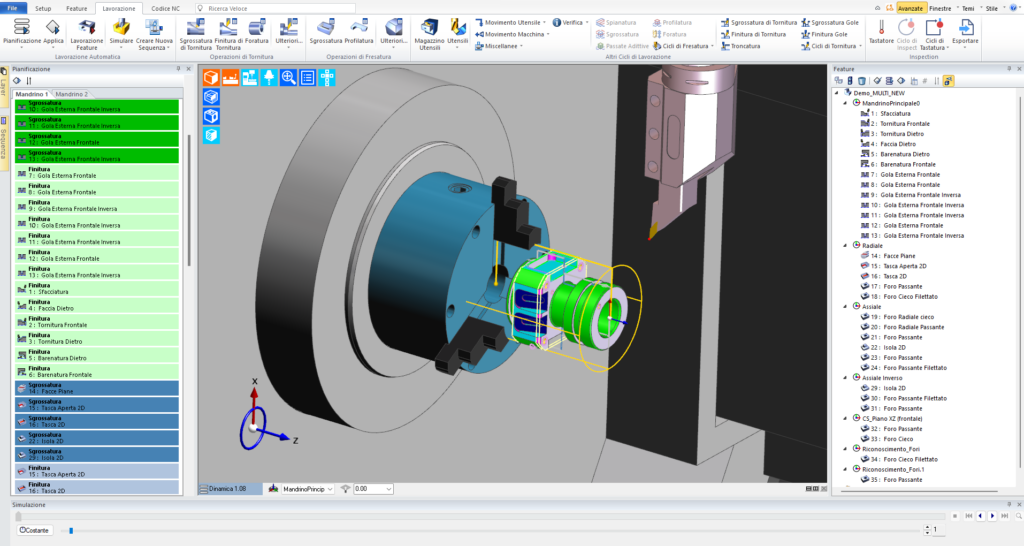This screenshot has width=1024, height=546.
Task: Switch to Mandrino 2 tab
Action: [71, 94]
